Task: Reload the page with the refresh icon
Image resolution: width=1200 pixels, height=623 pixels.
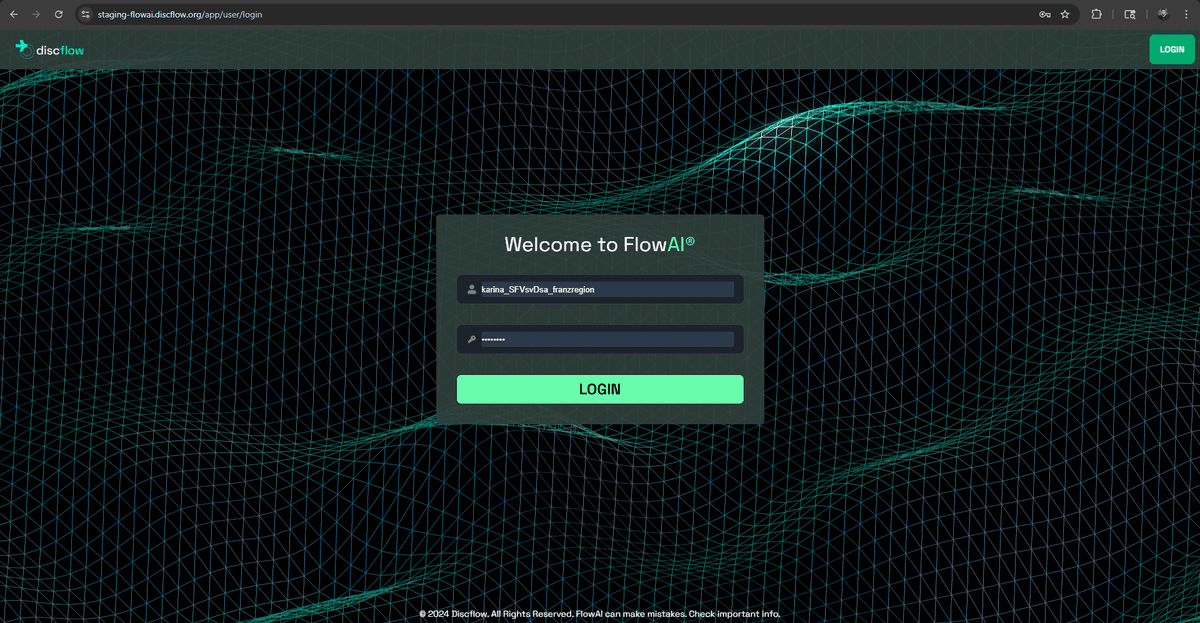Action: tap(59, 14)
